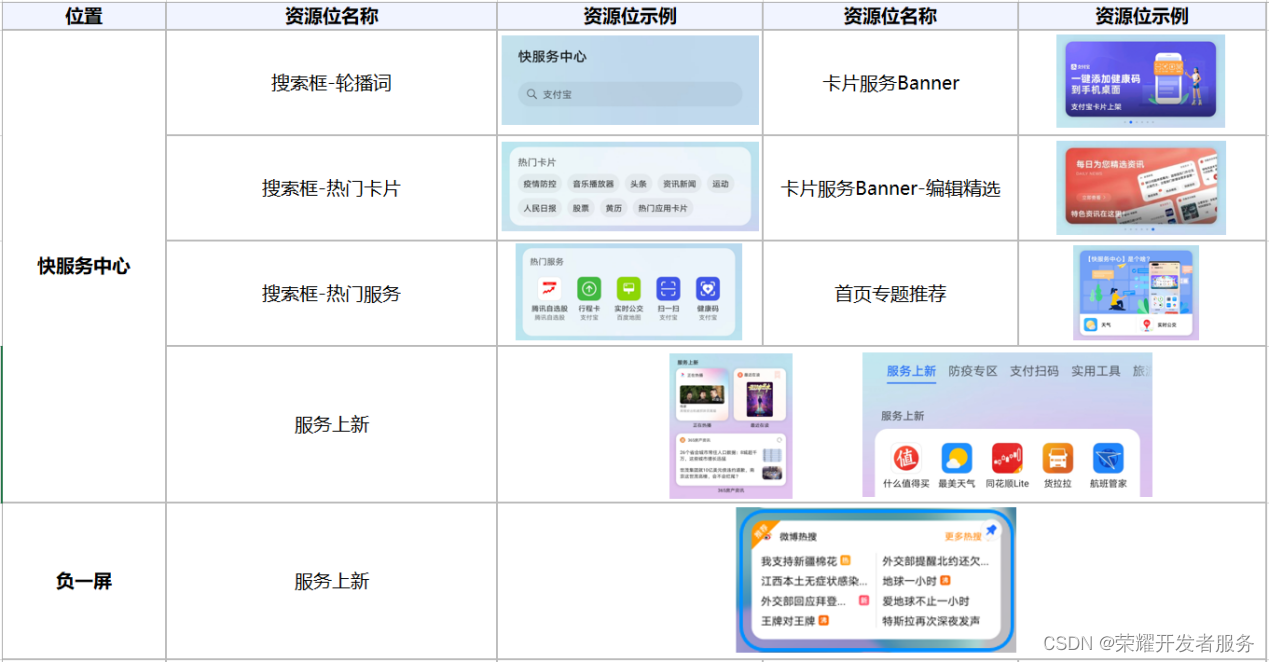The height and width of the screenshot is (662, 1269).
Task: Open the 更多热搜 link
Action: 963,537
